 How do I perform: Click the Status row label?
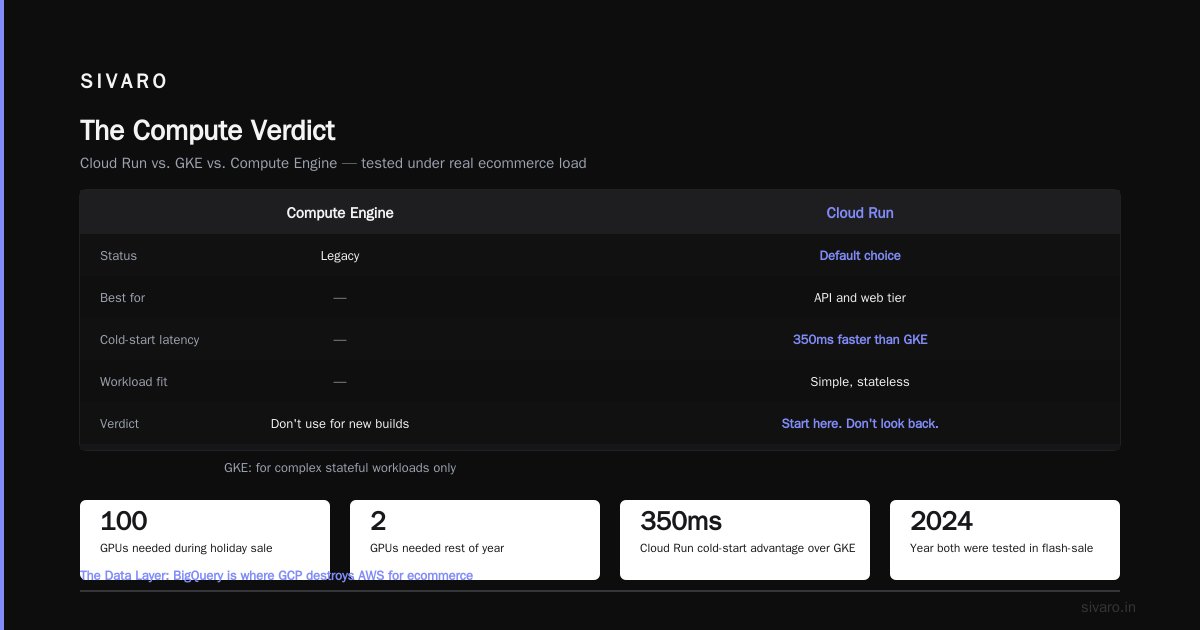point(118,256)
